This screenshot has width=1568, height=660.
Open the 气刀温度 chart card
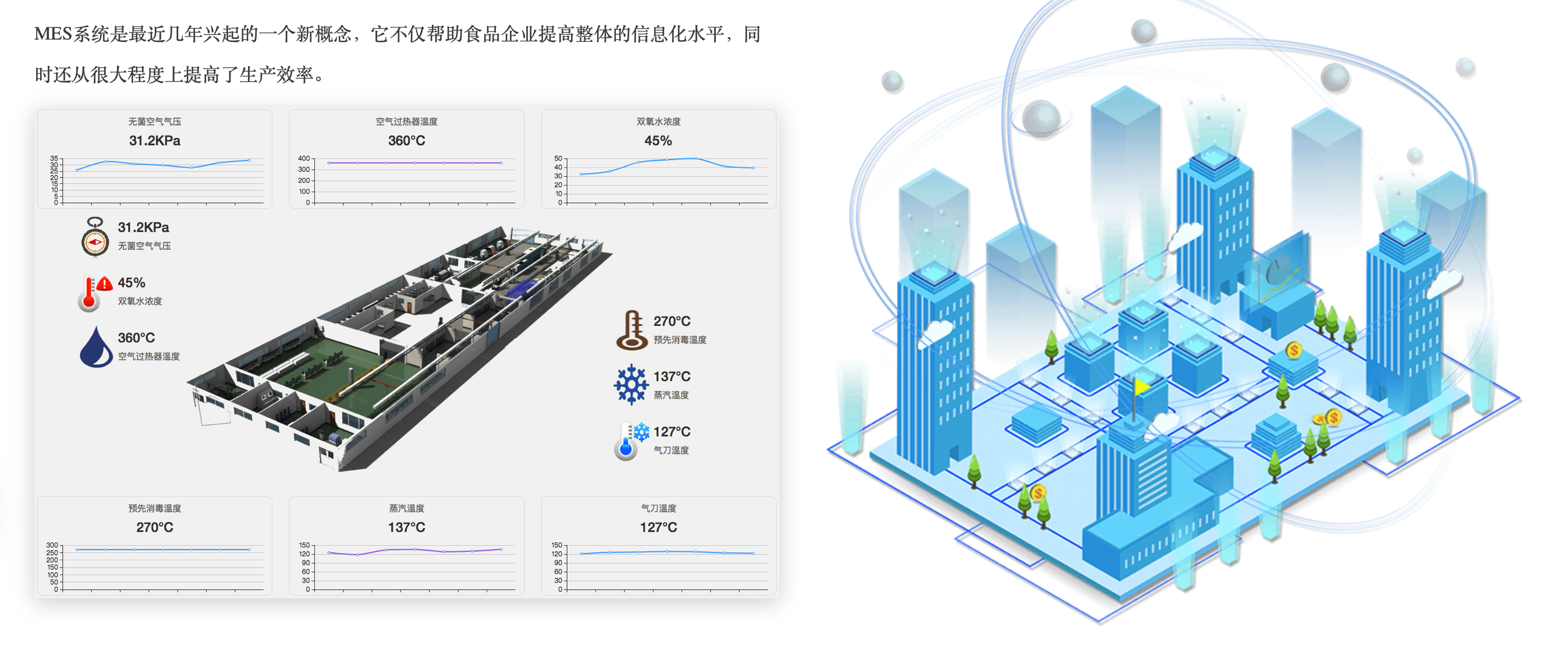pos(658,545)
